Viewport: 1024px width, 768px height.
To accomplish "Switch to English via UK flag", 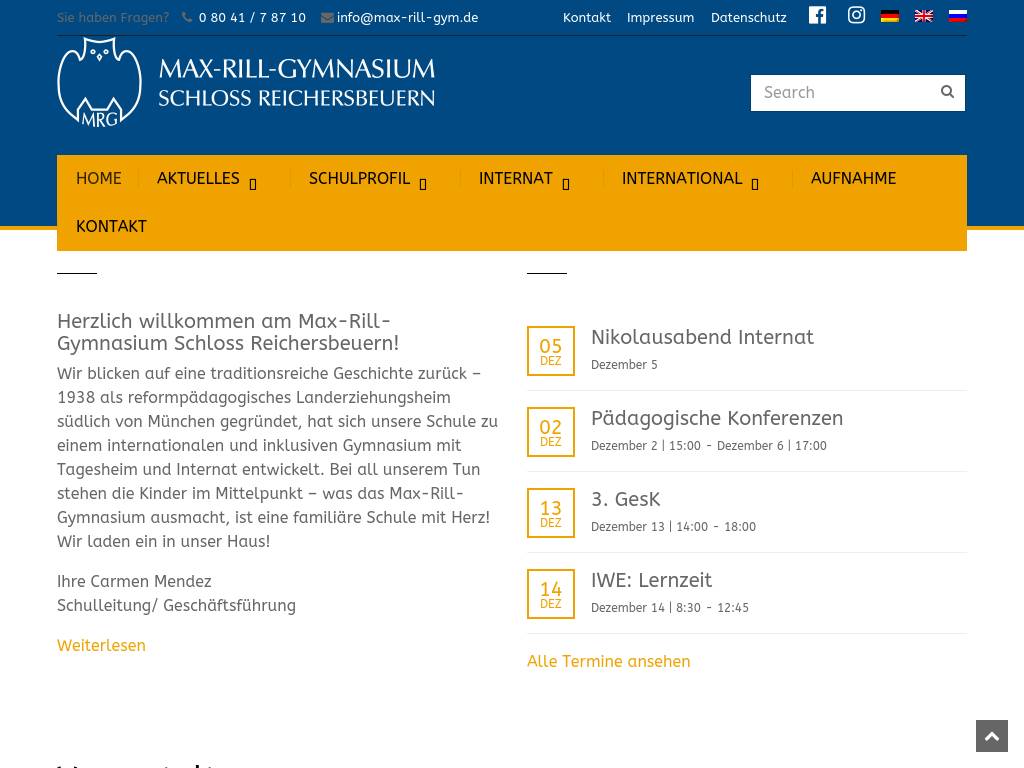I will click(x=923, y=16).
